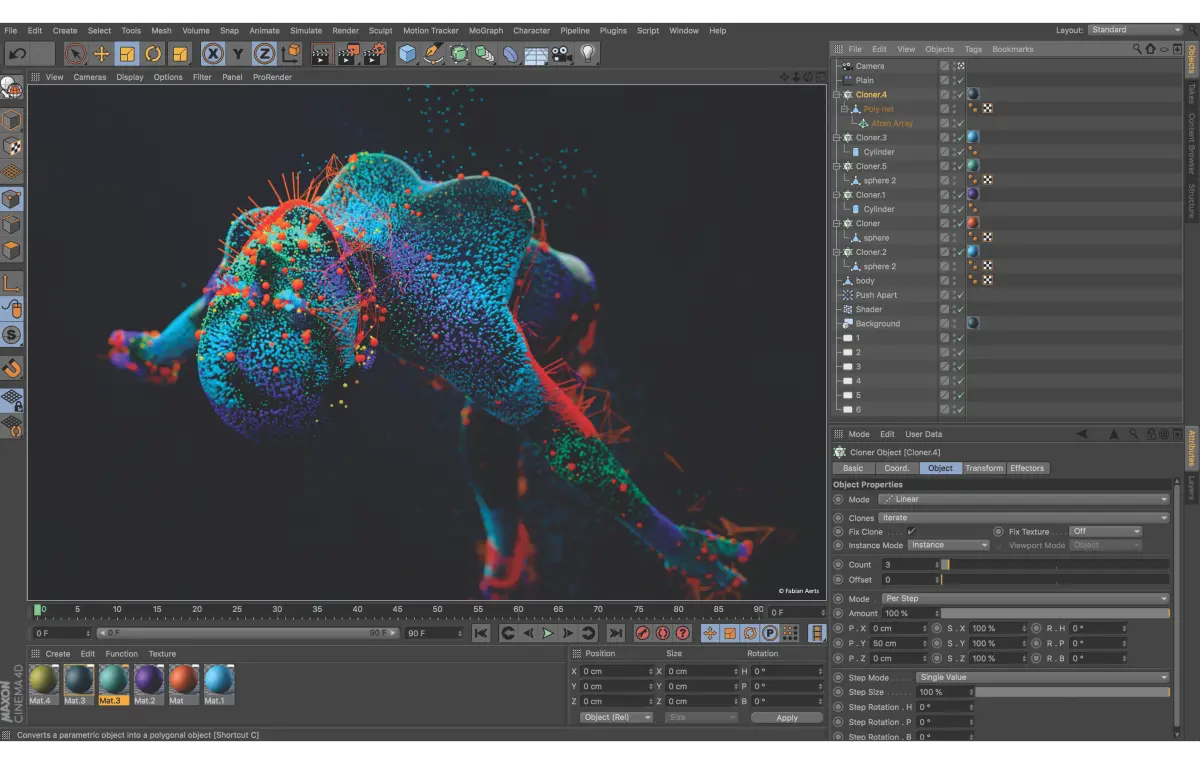This screenshot has height=764, width=1200.
Task: Activate the Scale tool in top toolbar
Action: coord(128,54)
